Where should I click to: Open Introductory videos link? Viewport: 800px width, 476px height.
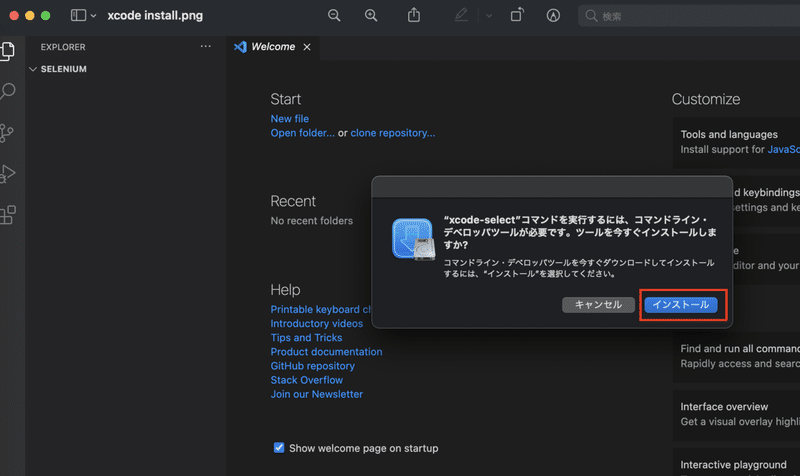(316, 323)
